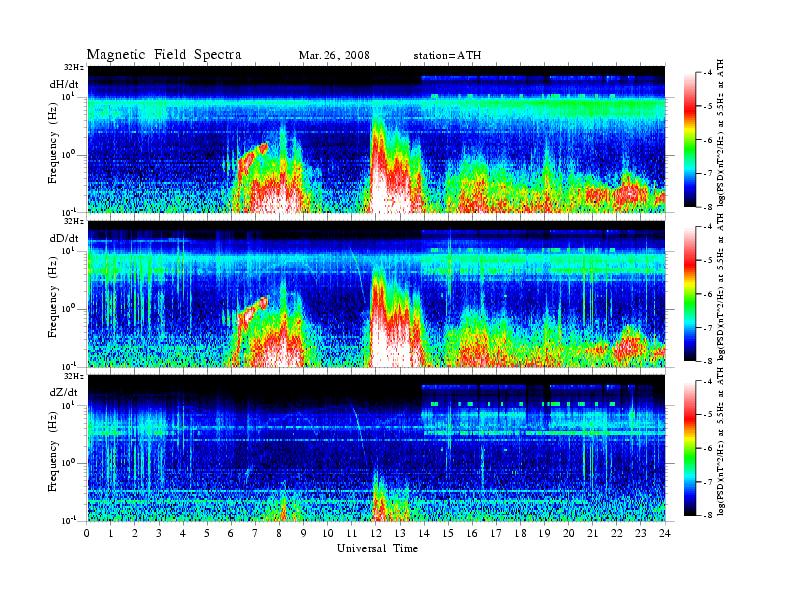
Task: Click the "dD/dt" panel label
Action: (64, 238)
